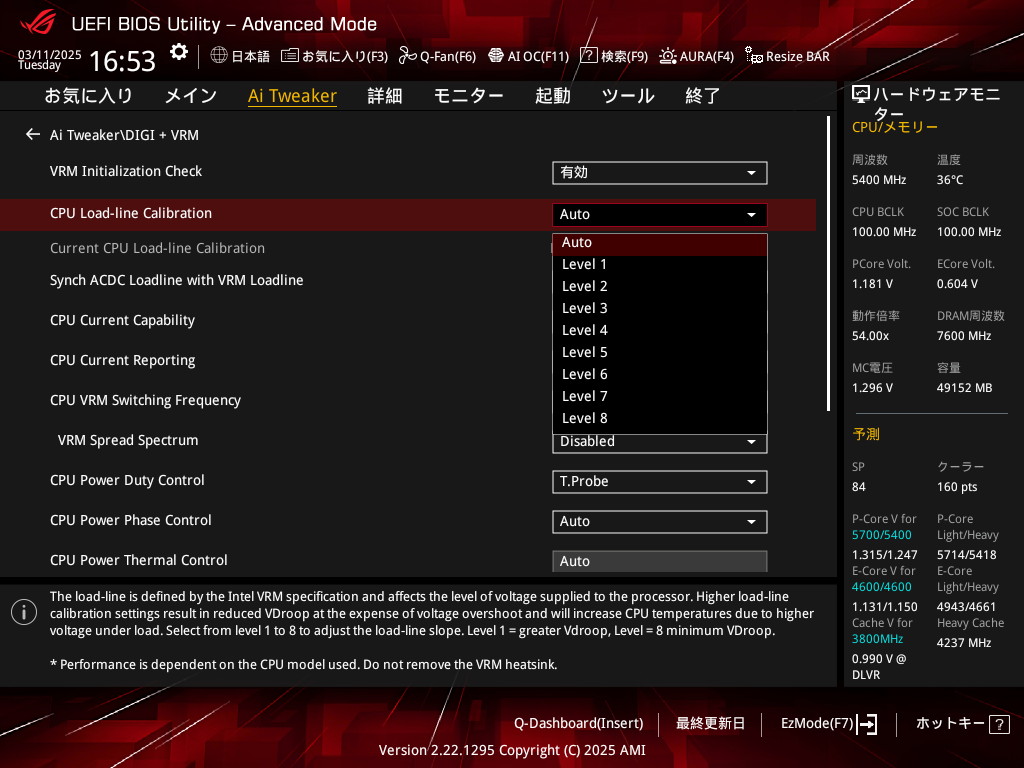Expand VRM Initialization Check dropdown

[x=659, y=173]
